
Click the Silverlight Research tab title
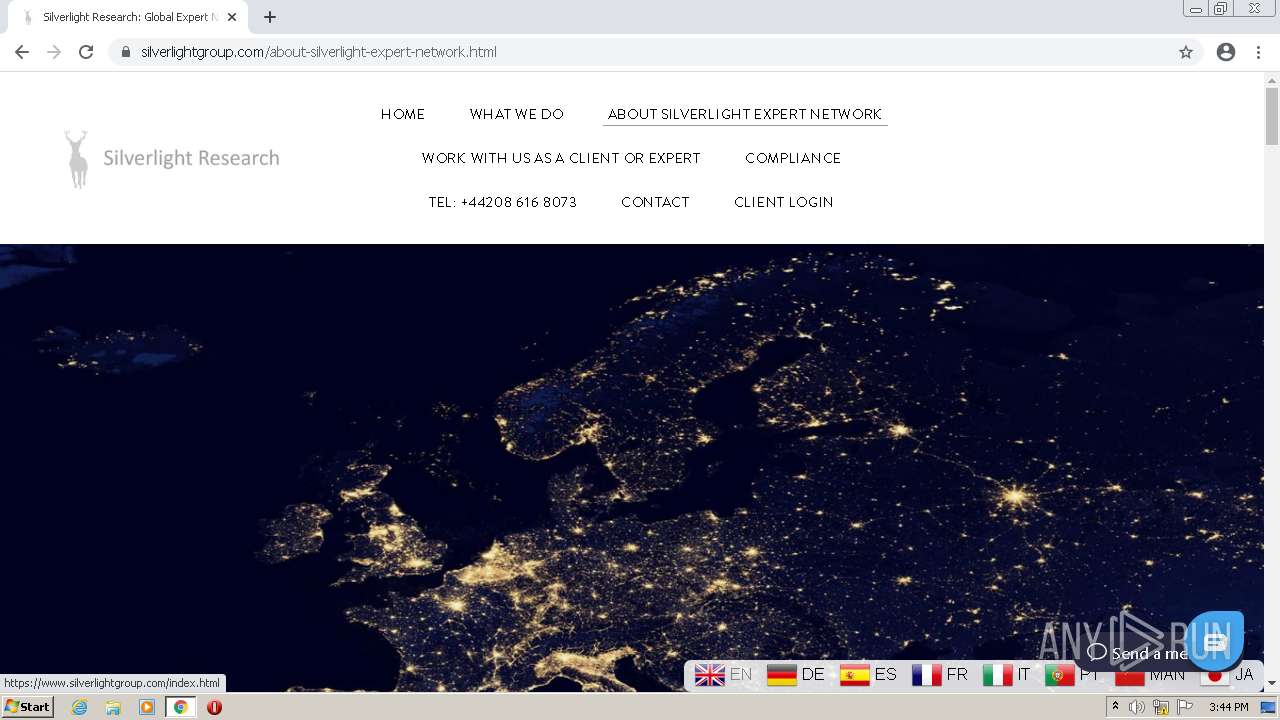point(130,17)
